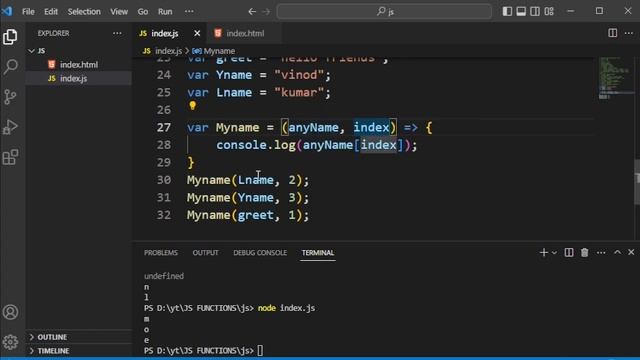Click the editor vertical scrollbar

click(x=637, y=182)
